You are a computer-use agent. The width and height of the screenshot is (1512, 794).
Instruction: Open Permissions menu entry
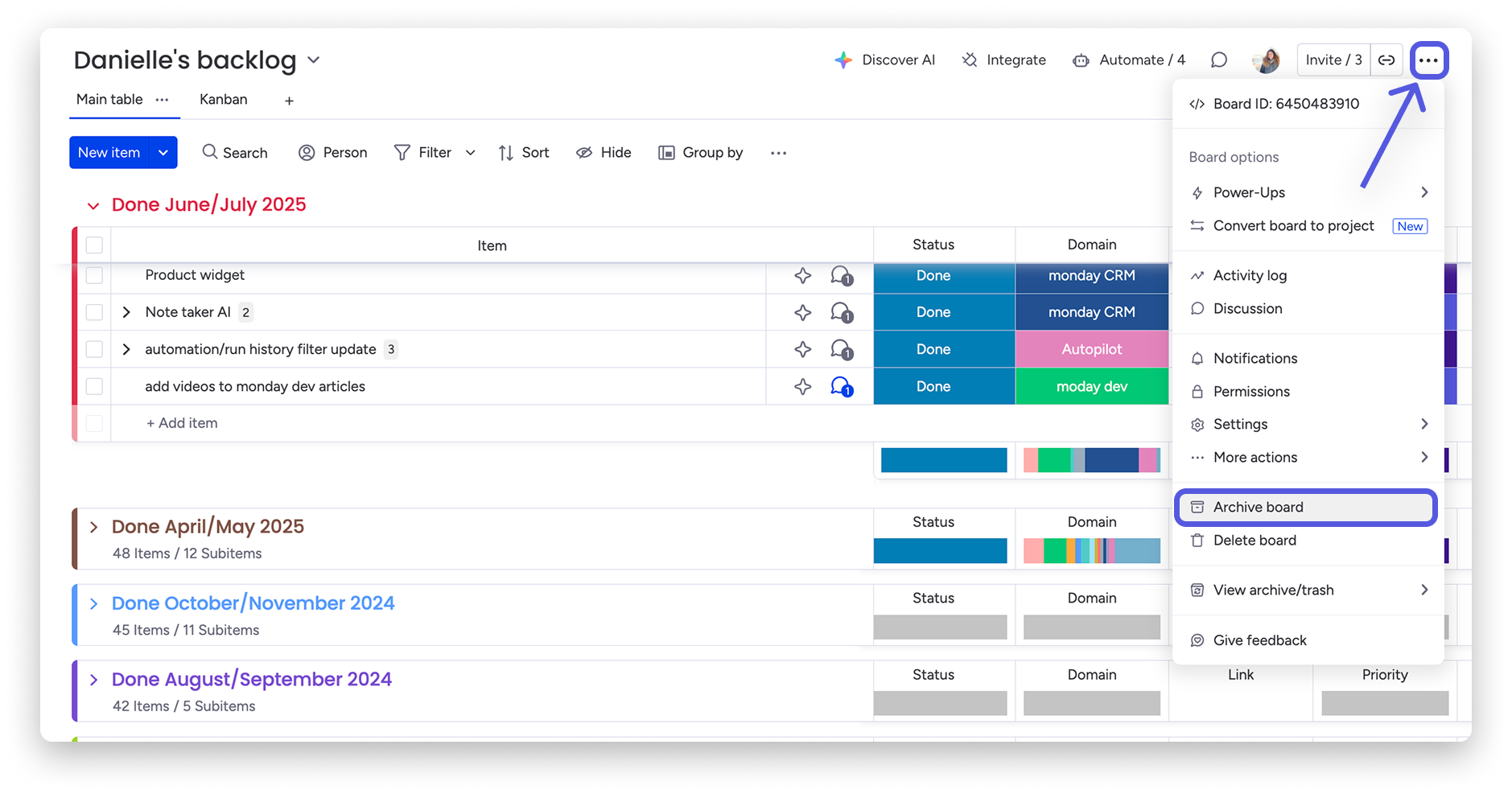[x=1308, y=392]
